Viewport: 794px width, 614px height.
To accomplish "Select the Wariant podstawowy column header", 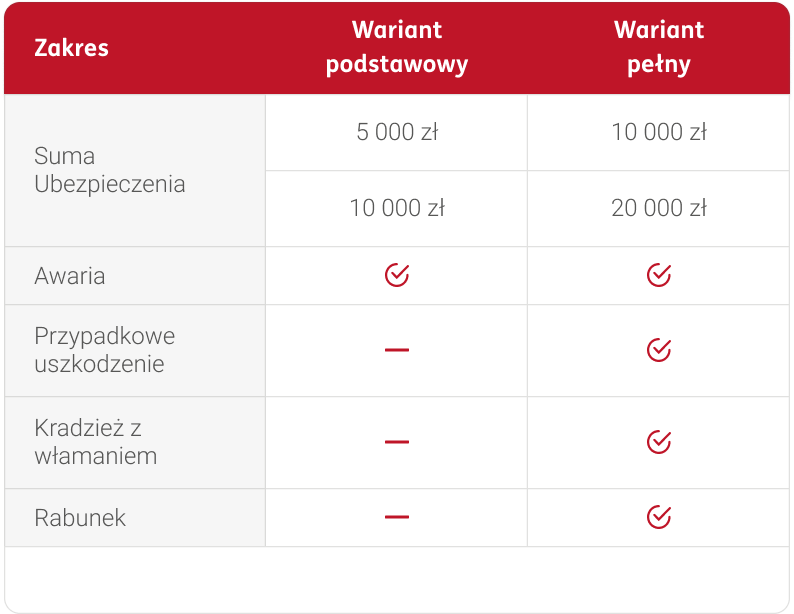I will [x=397, y=47].
